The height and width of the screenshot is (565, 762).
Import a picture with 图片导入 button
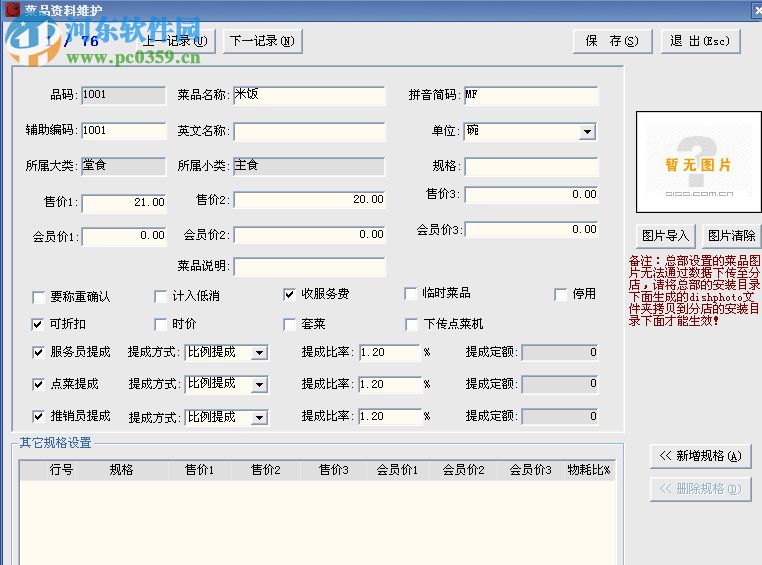[666, 236]
